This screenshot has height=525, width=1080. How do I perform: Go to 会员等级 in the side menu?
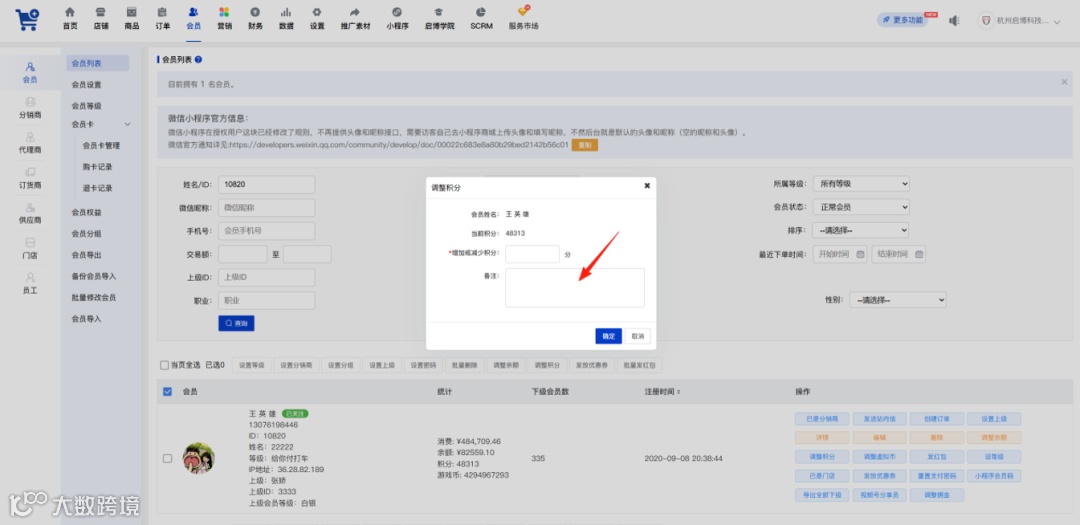pyautogui.click(x=87, y=106)
